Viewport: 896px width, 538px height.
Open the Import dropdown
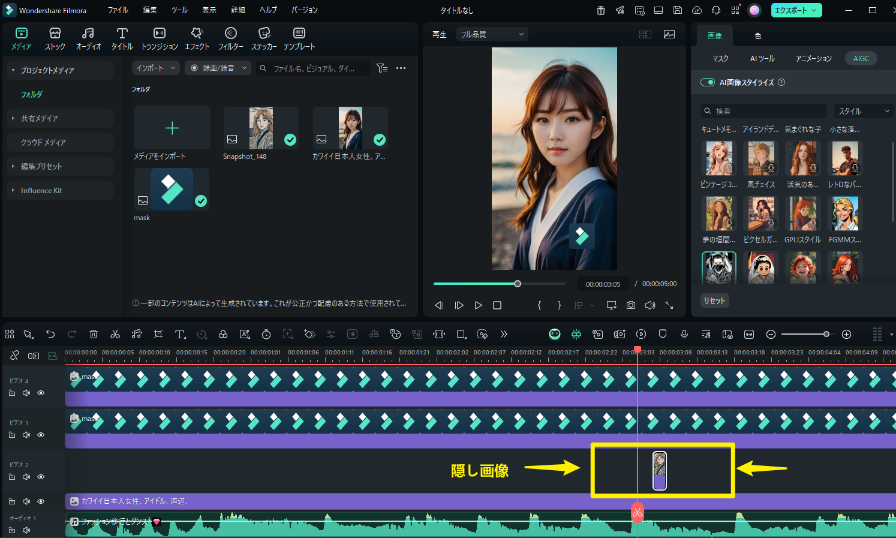click(156, 68)
